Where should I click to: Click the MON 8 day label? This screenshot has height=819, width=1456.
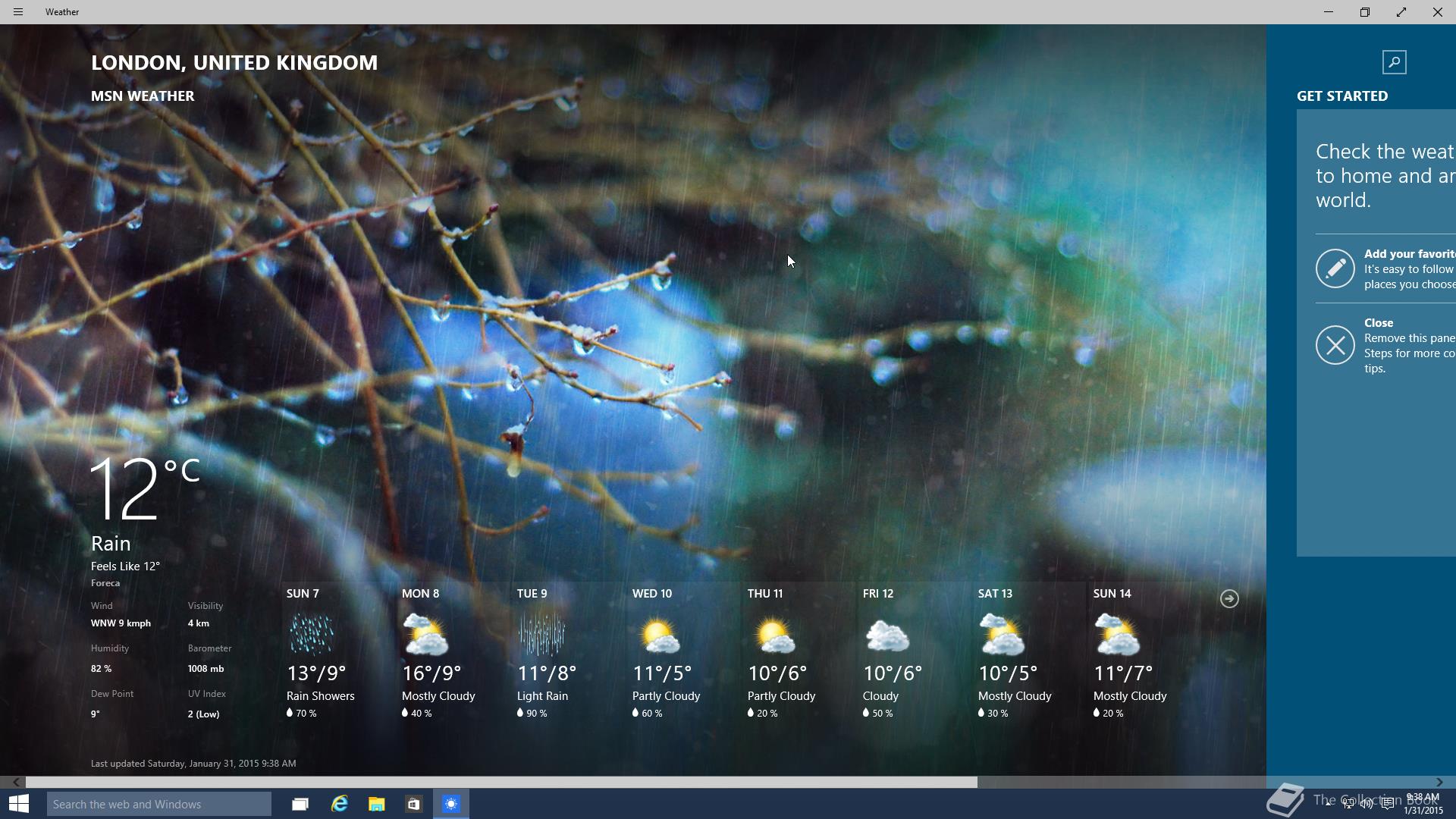pos(420,593)
